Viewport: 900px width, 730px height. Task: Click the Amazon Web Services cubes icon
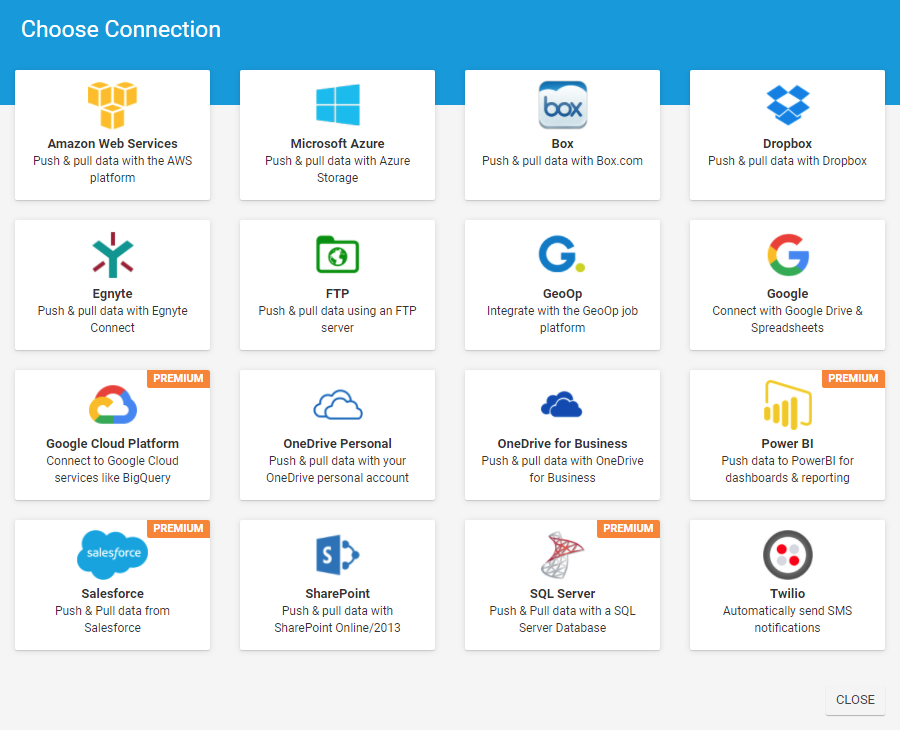[112, 105]
